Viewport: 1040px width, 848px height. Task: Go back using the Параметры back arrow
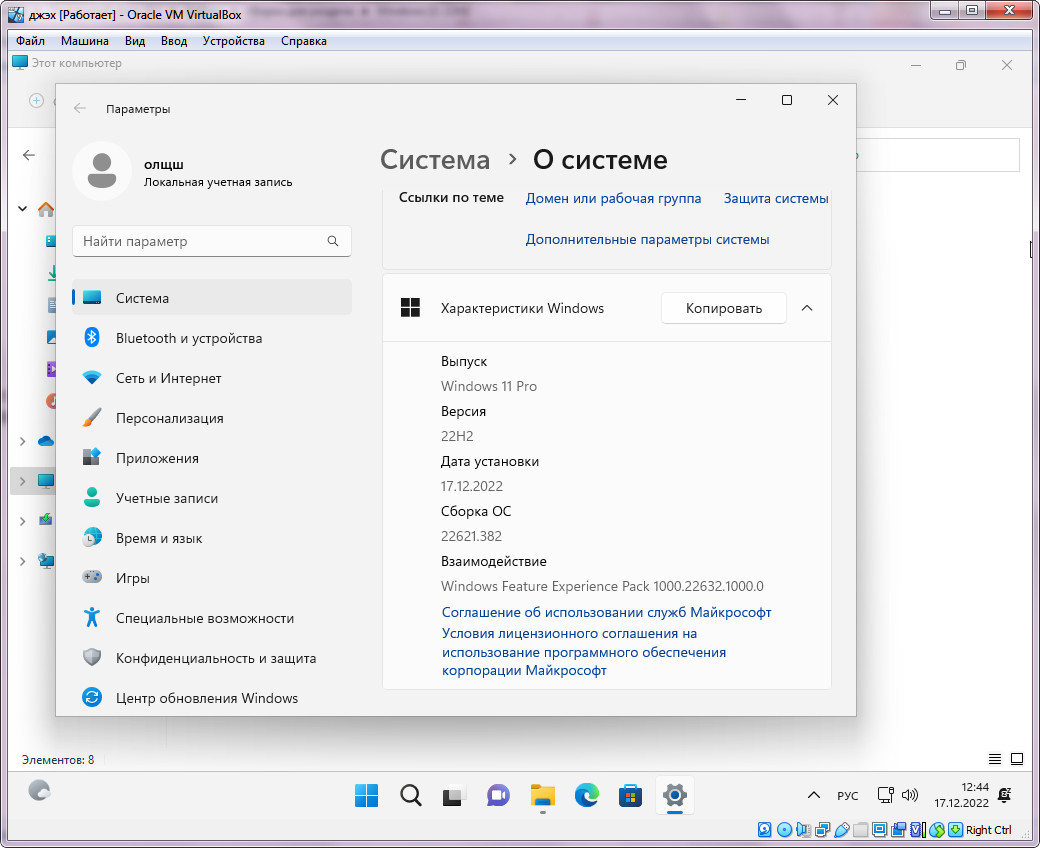pyautogui.click(x=80, y=109)
